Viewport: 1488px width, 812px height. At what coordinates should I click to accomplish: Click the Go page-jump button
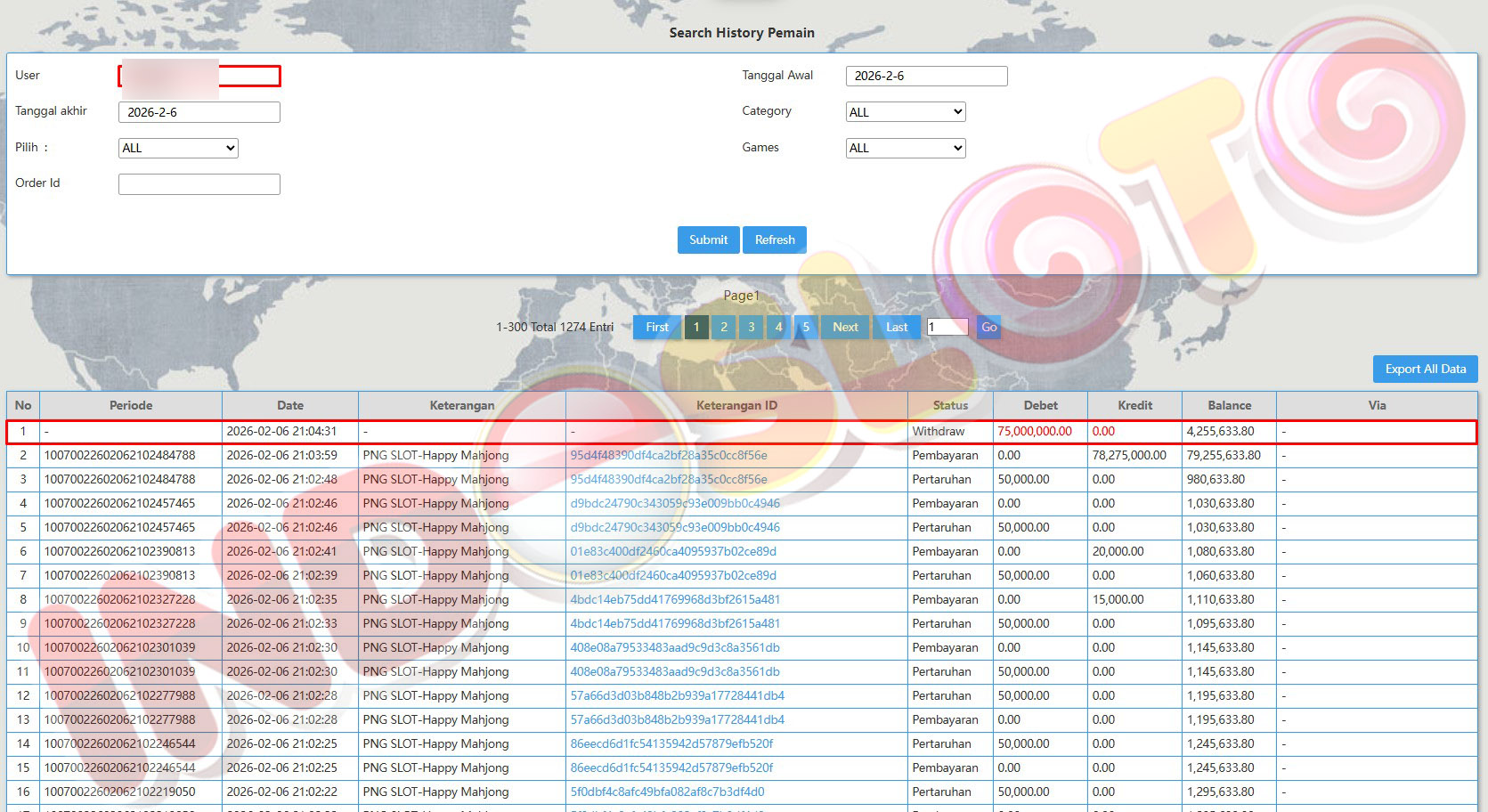pos(988,327)
